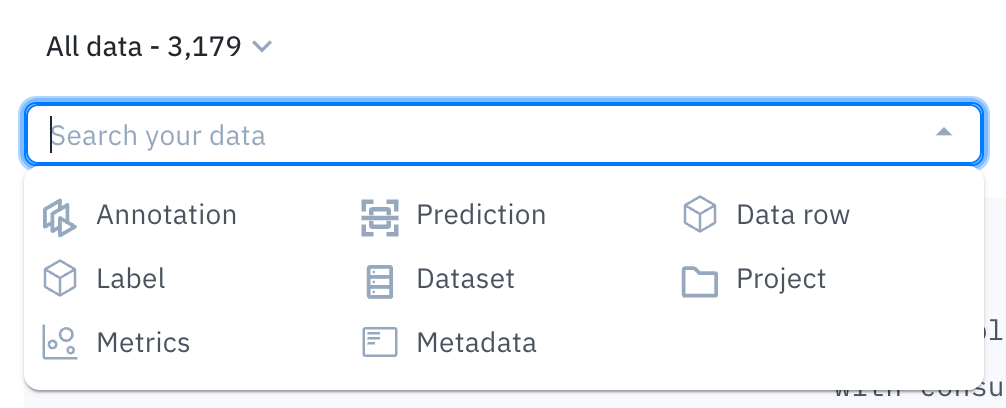Select Annotation from the filter menu
1006x408 pixels.
pos(167,215)
